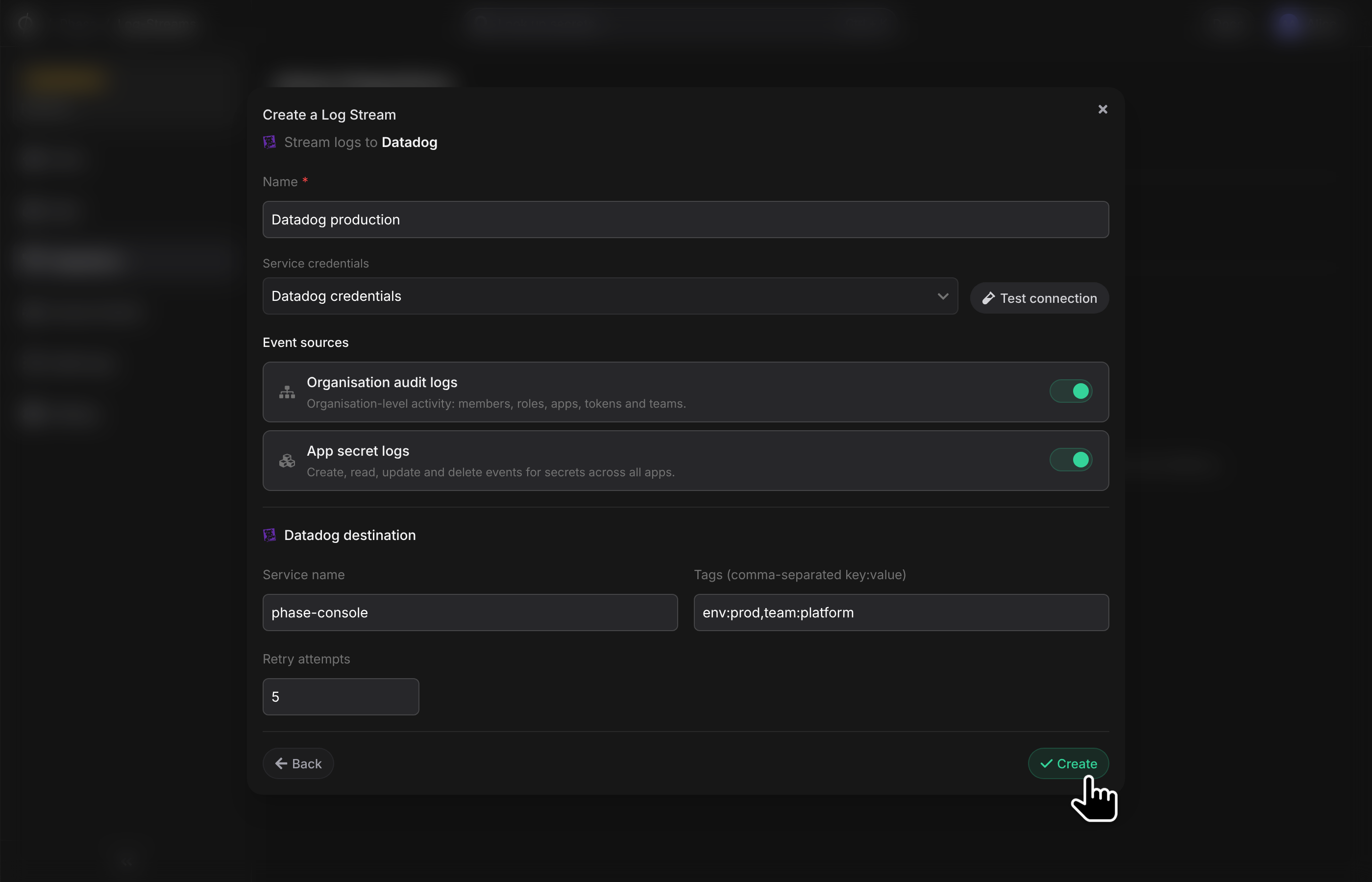Focus the Tags field with env:prod,team:platform
This screenshot has height=882, width=1372.
(x=901, y=612)
